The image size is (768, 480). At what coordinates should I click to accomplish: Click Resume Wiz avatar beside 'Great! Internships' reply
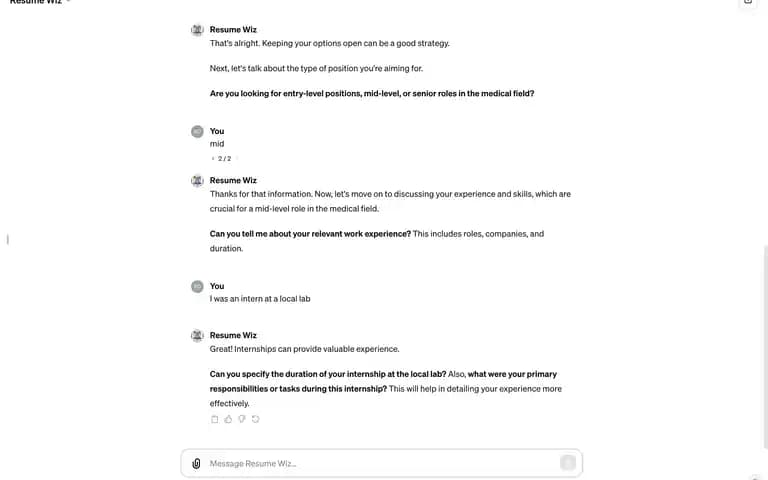(x=197, y=336)
